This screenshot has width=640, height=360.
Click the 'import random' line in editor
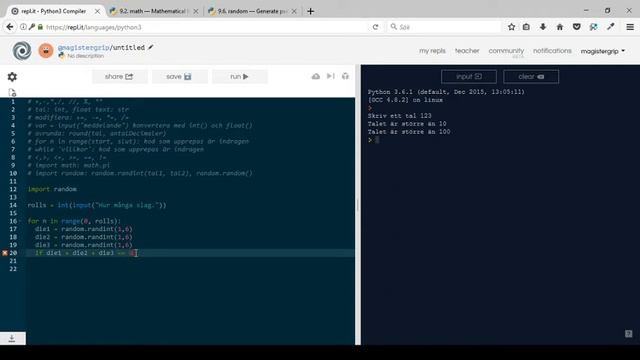52,189
